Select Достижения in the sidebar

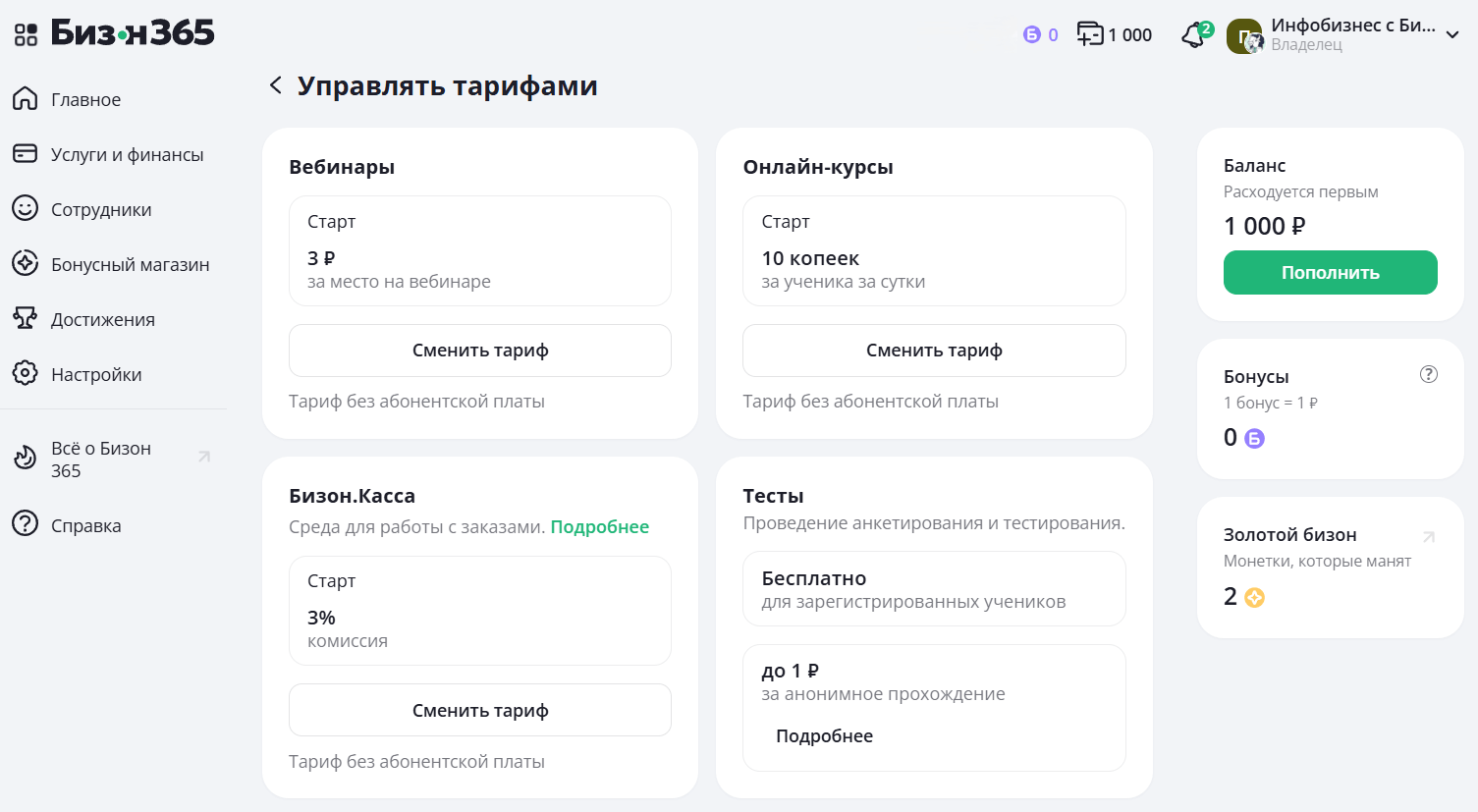coord(102,319)
